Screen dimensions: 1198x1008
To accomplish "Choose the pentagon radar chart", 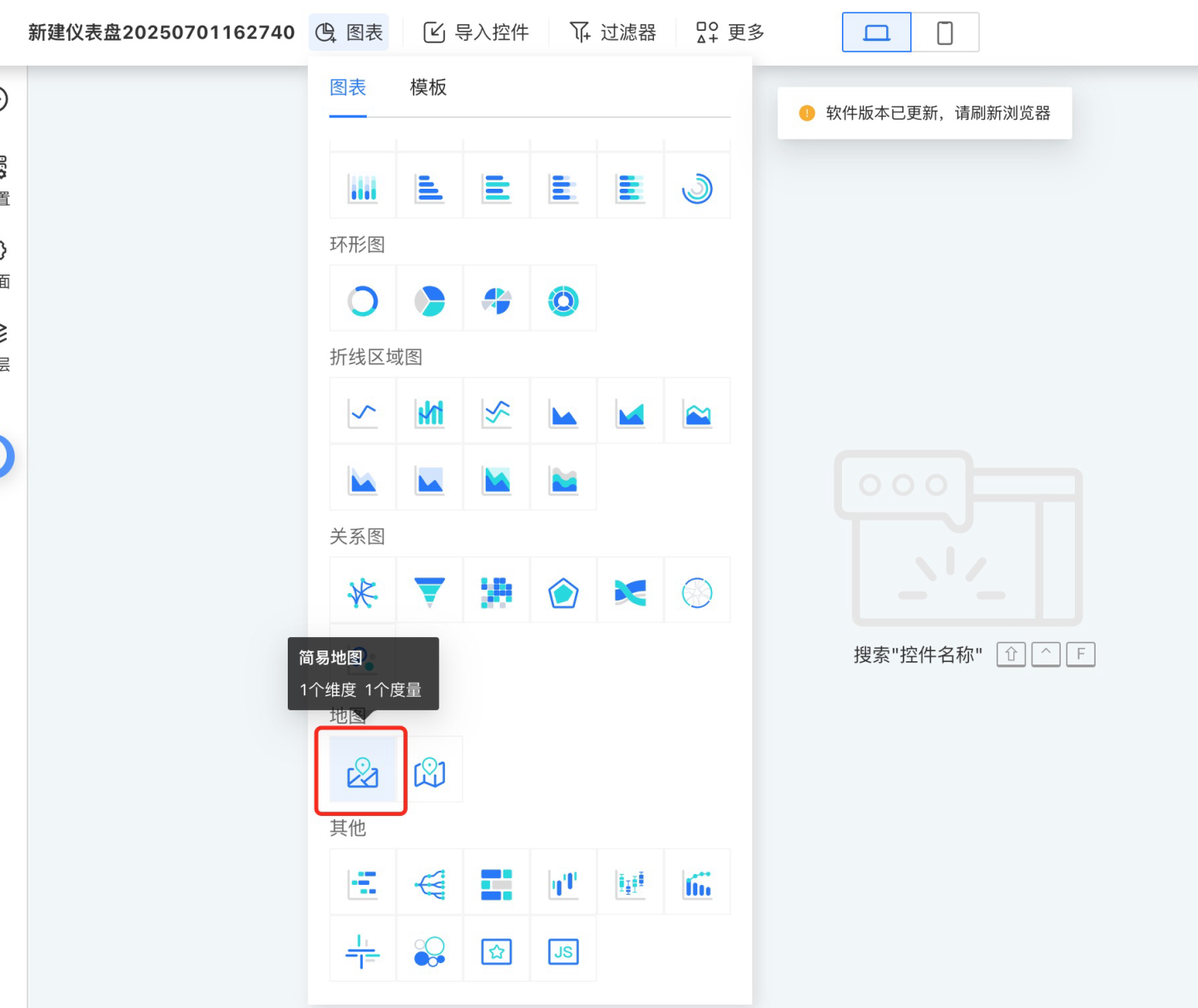I will [563, 592].
